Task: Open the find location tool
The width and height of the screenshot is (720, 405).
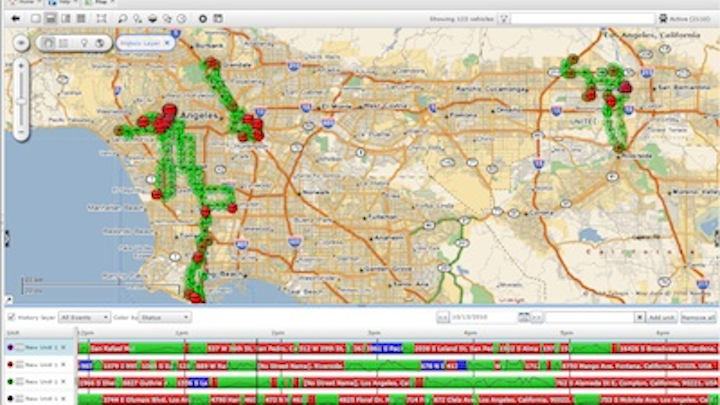Action: coord(137,18)
